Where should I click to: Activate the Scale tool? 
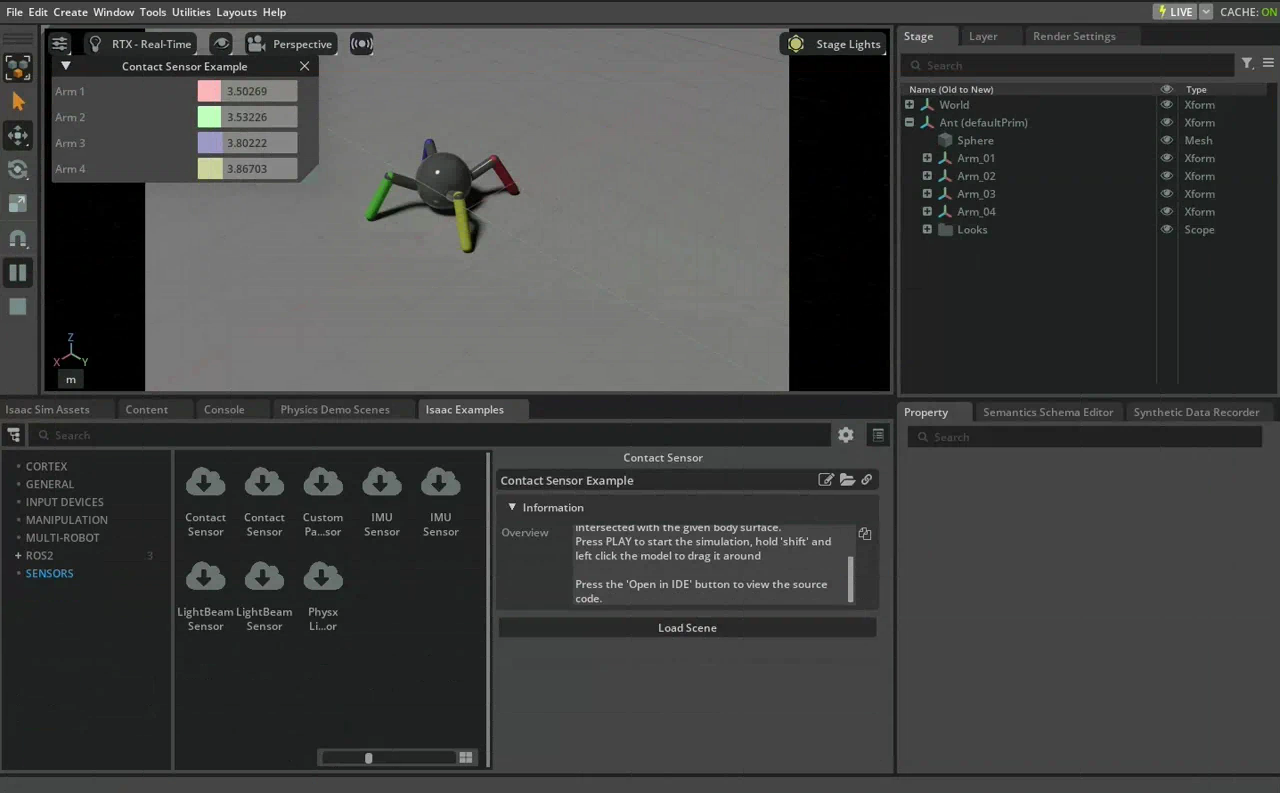tap(18, 203)
